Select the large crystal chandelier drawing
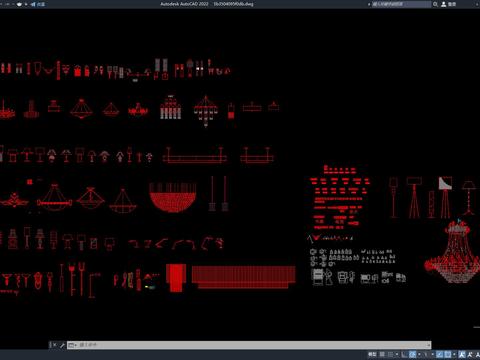The height and width of the screenshot is (360, 480). (x=453, y=251)
